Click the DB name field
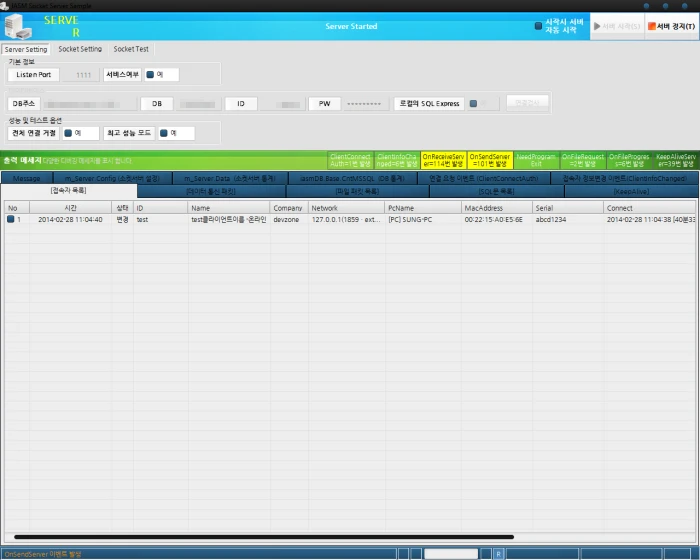The height and width of the screenshot is (560, 700). pos(199,104)
